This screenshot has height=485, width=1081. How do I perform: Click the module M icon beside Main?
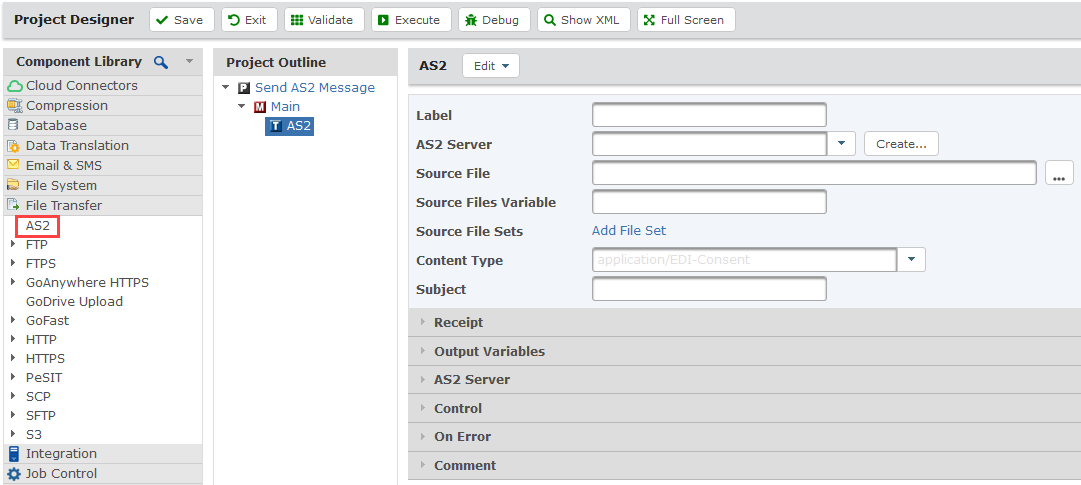tap(260, 107)
